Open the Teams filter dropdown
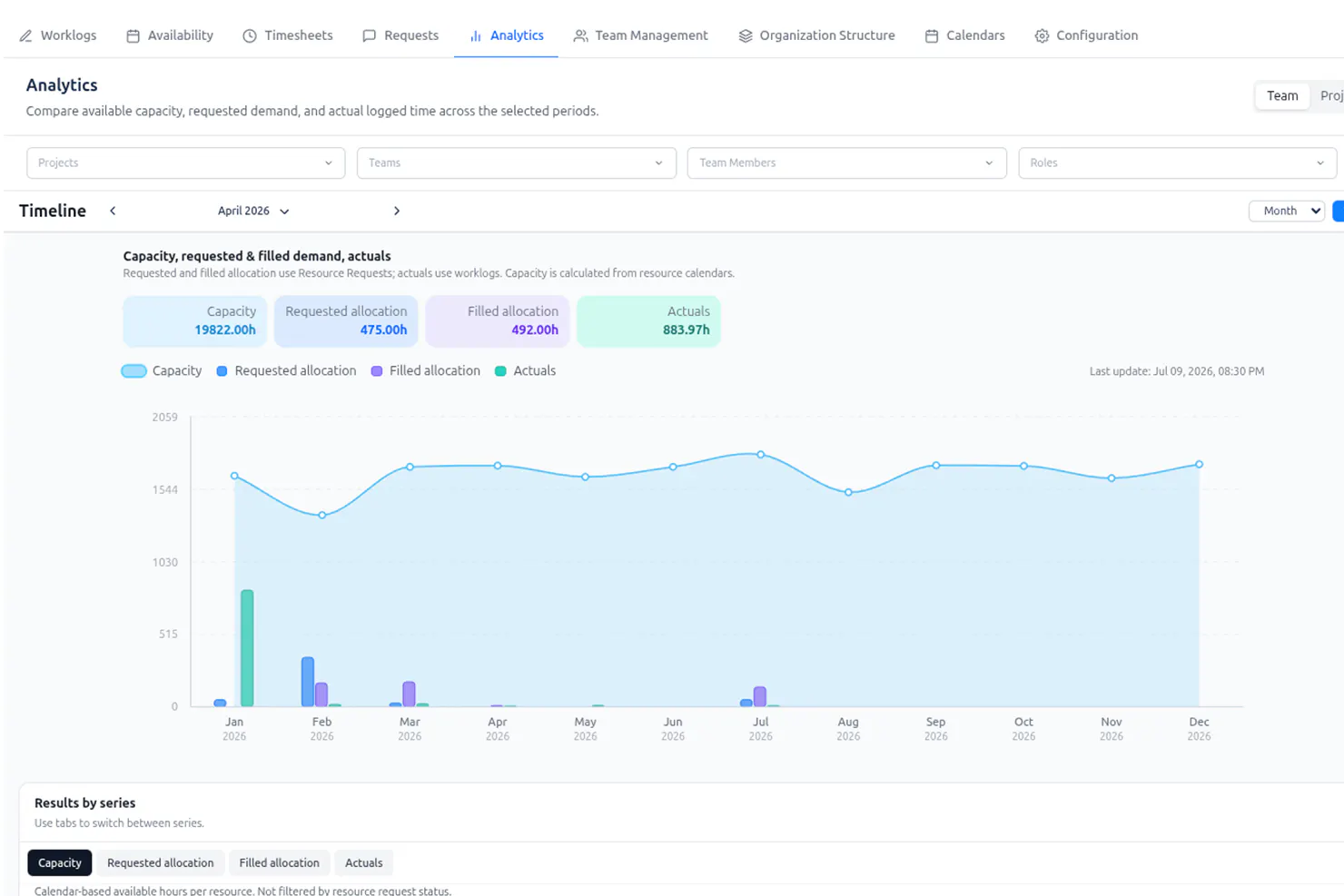This screenshot has width=1344, height=896. tap(516, 163)
